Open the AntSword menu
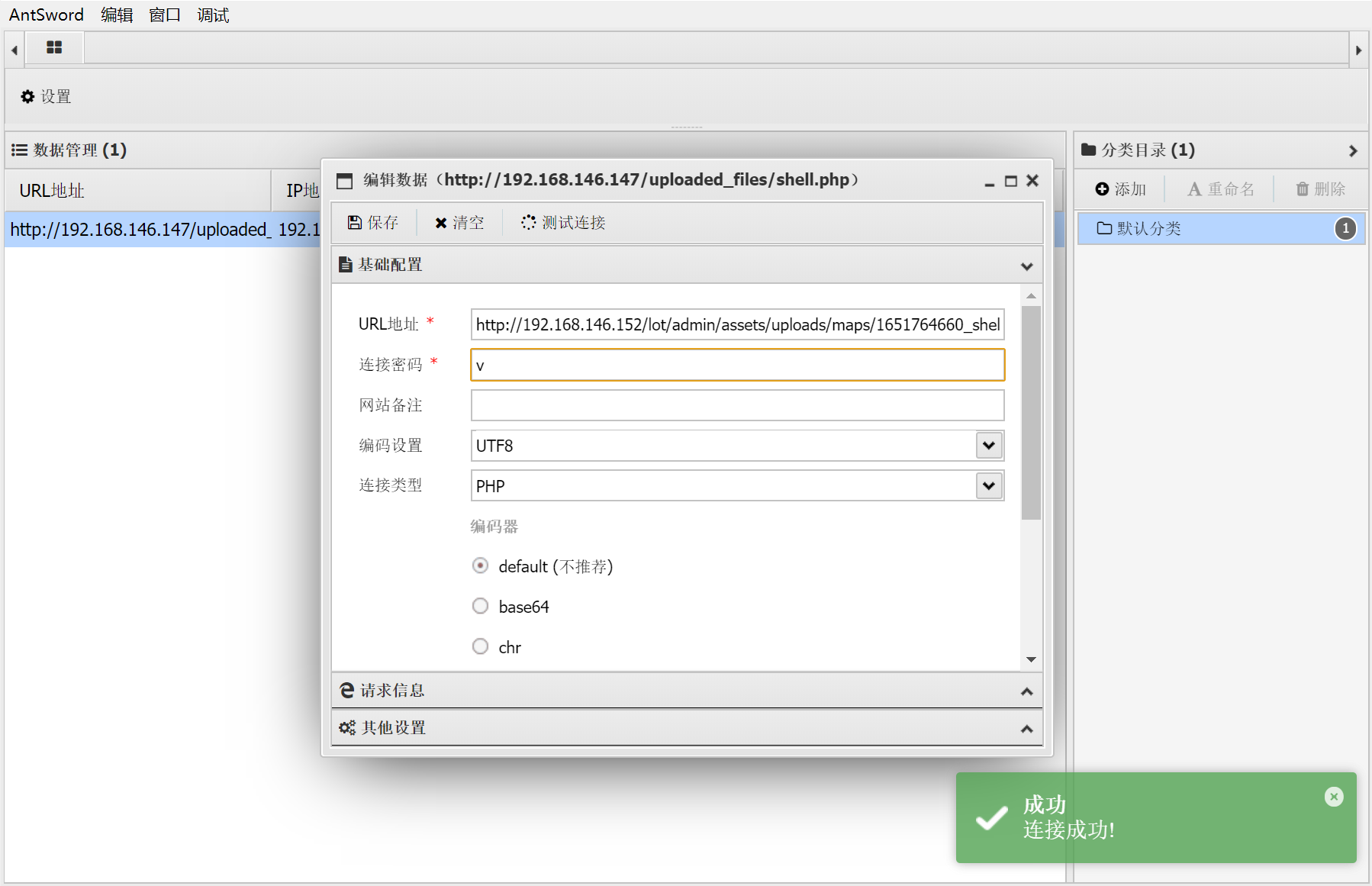 47,14
